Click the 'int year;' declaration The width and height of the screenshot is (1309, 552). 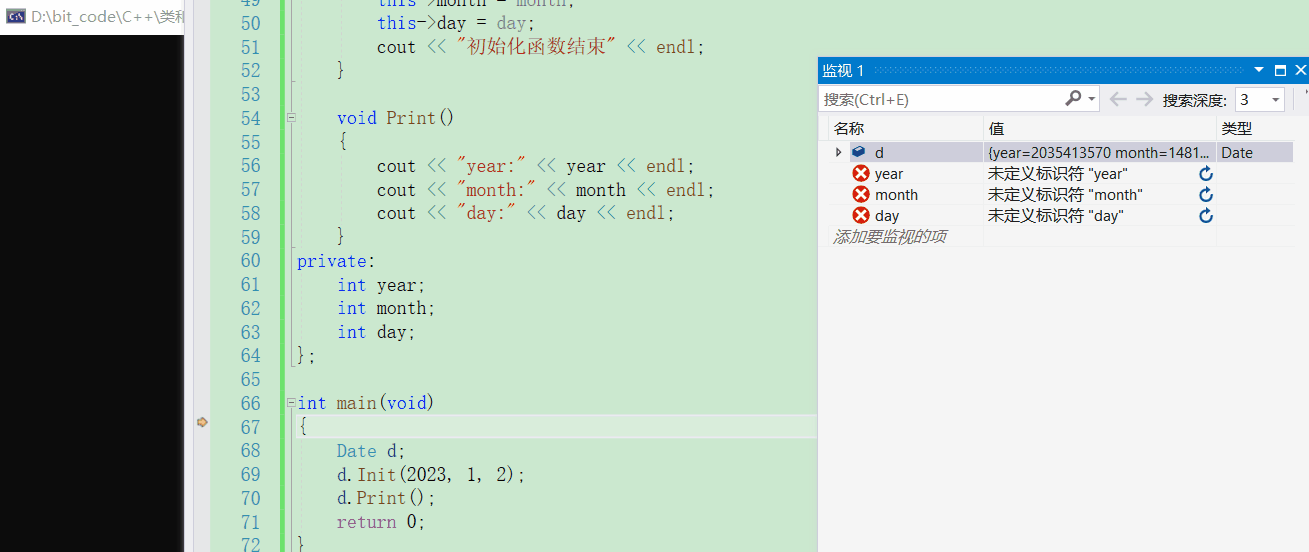point(381,285)
